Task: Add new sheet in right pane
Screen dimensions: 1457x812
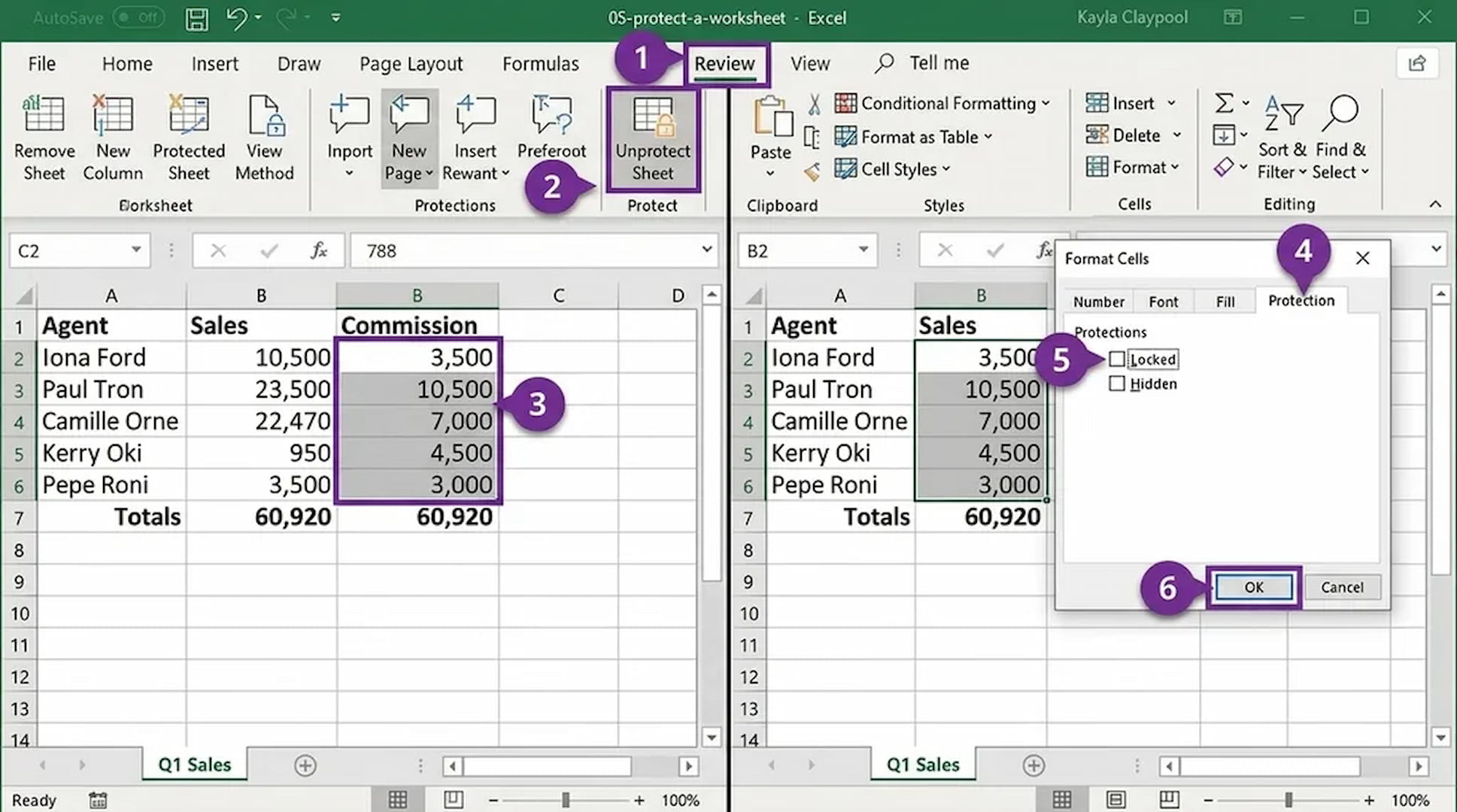Action: pyautogui.click(x=1034, y=765)
